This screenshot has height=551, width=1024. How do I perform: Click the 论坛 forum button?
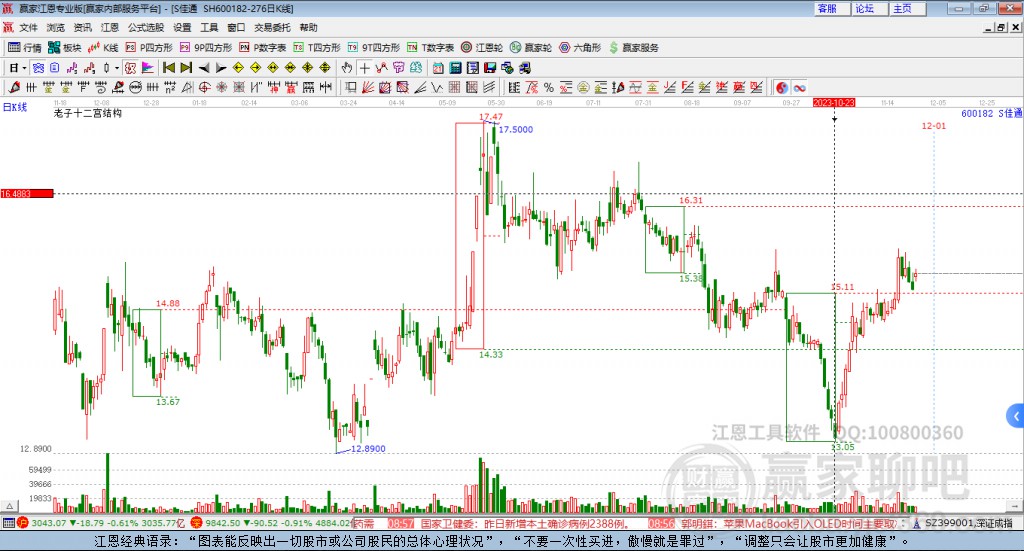click(x=869, y=8)
